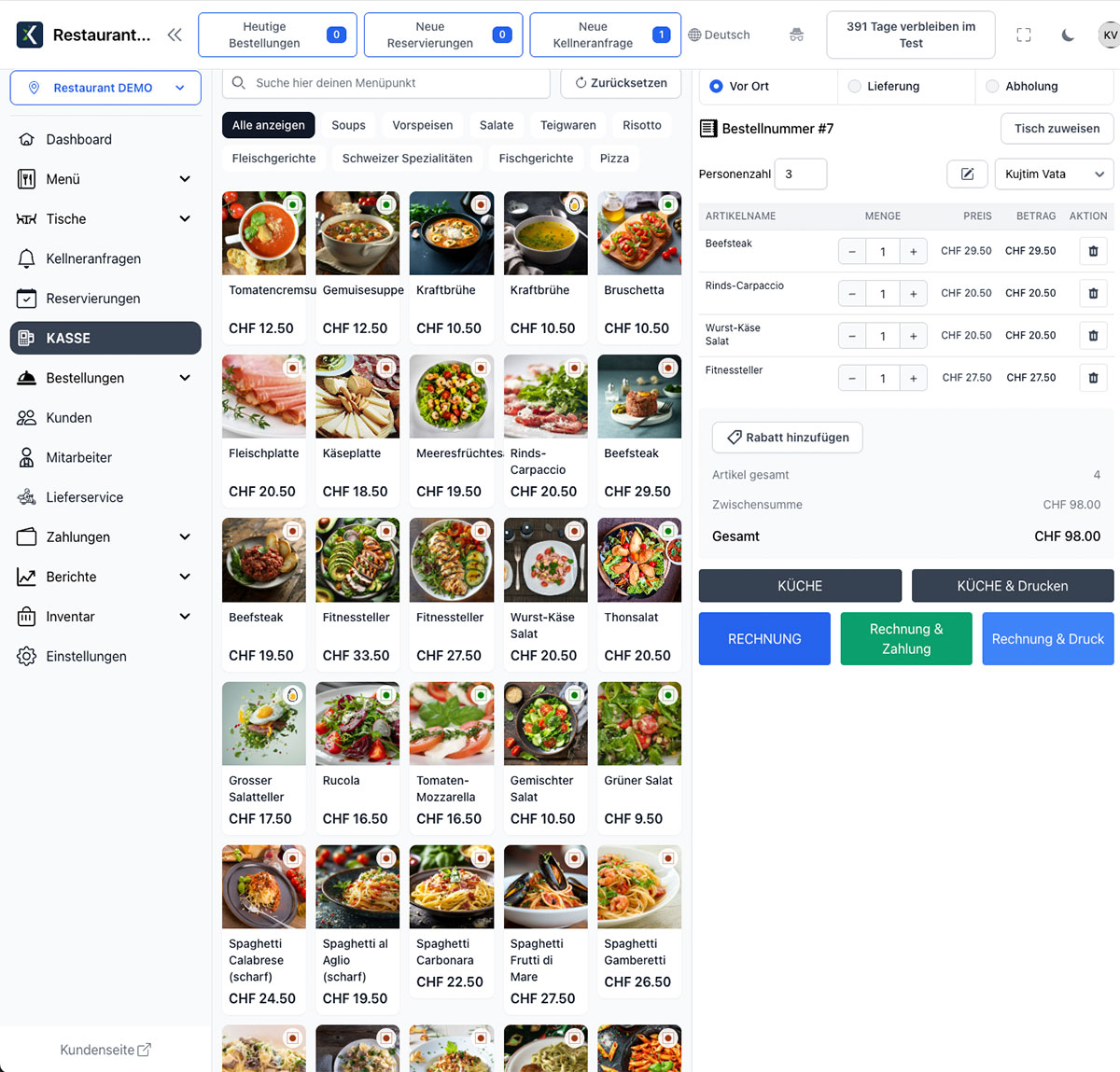Choose the Abholung radio option
This screenshot has width=1120, height=1072.
click(992, 86)
